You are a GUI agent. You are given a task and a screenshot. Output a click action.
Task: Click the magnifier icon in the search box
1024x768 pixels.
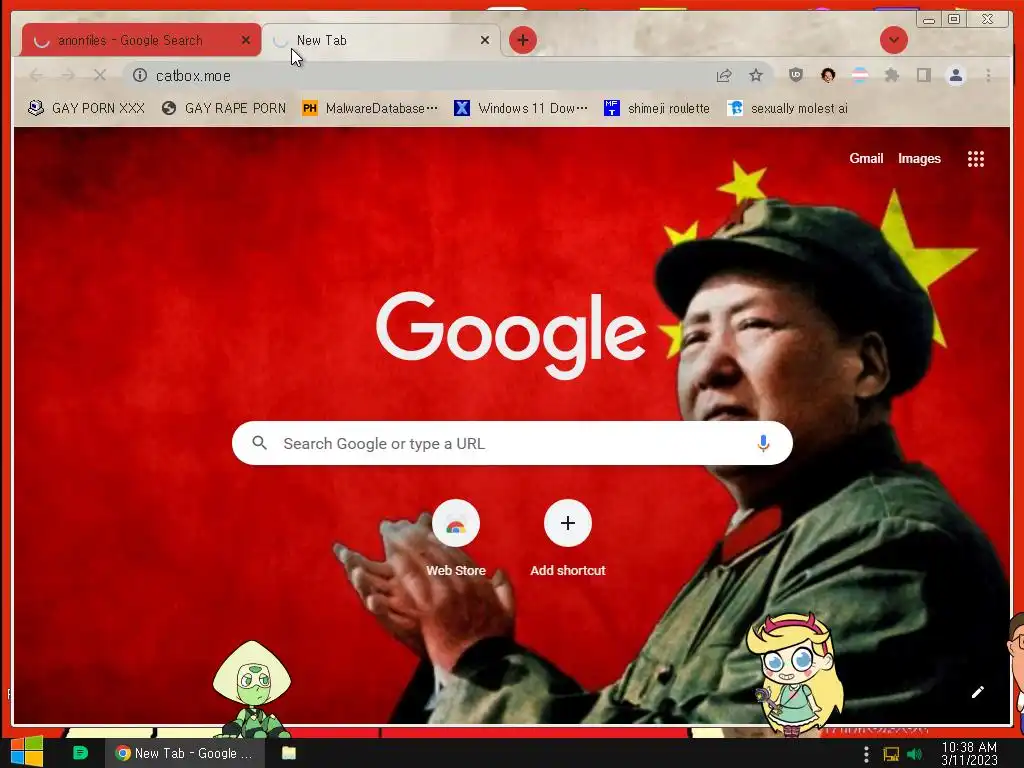[259, 443]
